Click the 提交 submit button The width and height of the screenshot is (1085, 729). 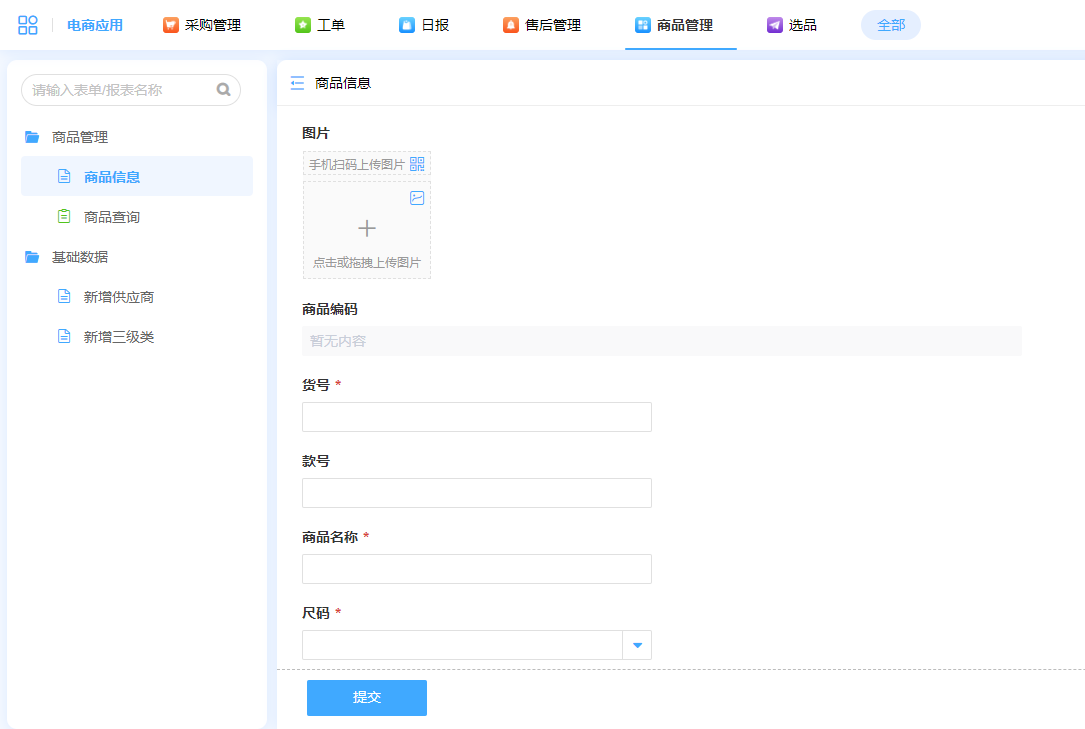coord(367,697)
